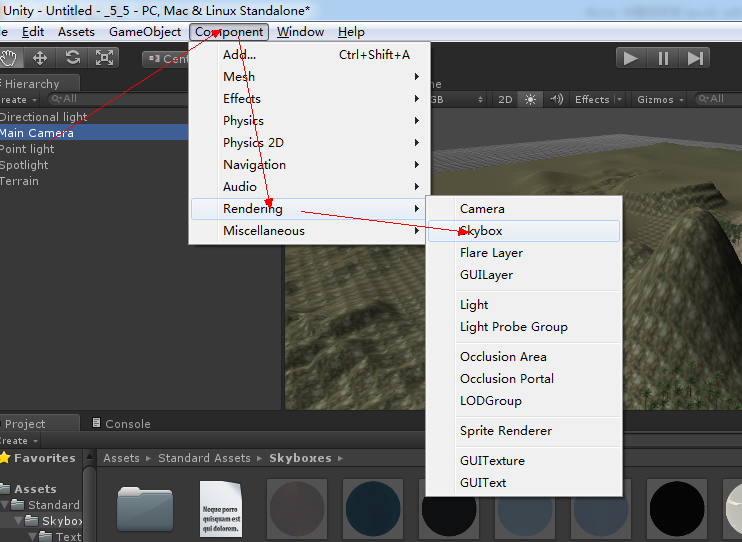Open the Gizmos dropdown
This screenshot has width=742, height=542.
[660, 99]
